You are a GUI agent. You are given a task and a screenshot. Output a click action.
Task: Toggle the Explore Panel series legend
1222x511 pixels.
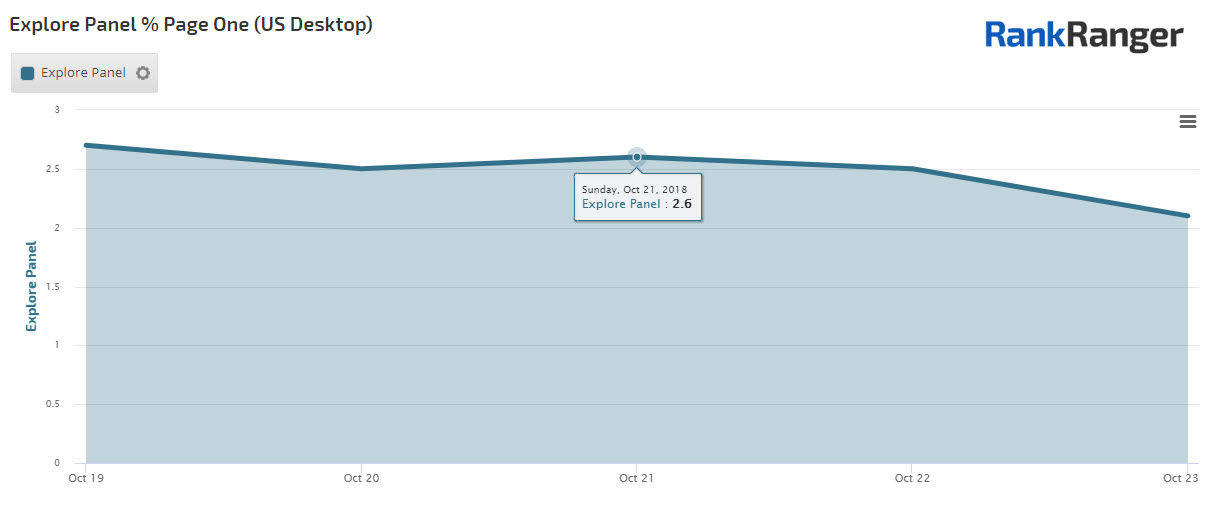83,73
